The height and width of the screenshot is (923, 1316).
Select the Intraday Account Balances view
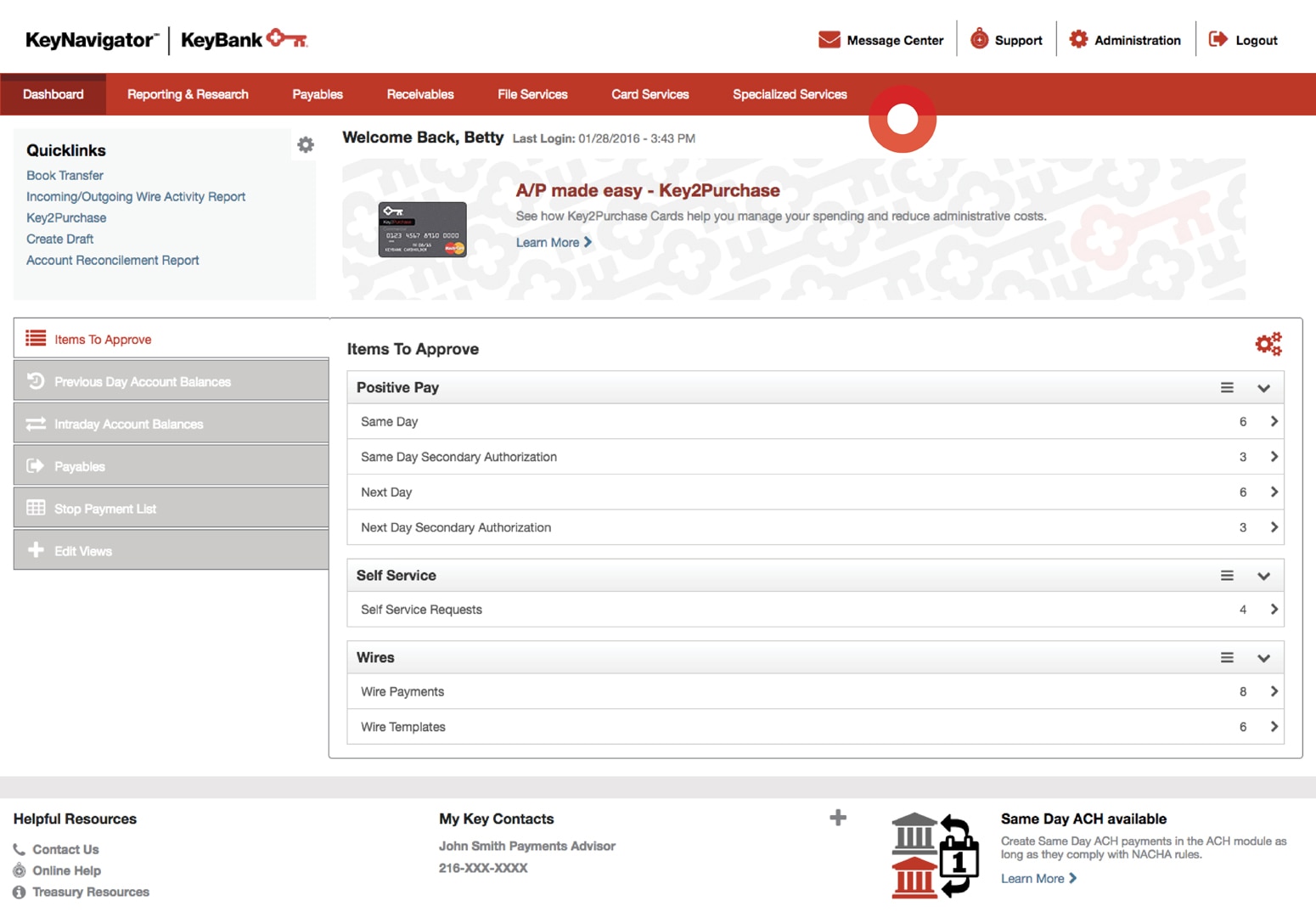(171, 424)
